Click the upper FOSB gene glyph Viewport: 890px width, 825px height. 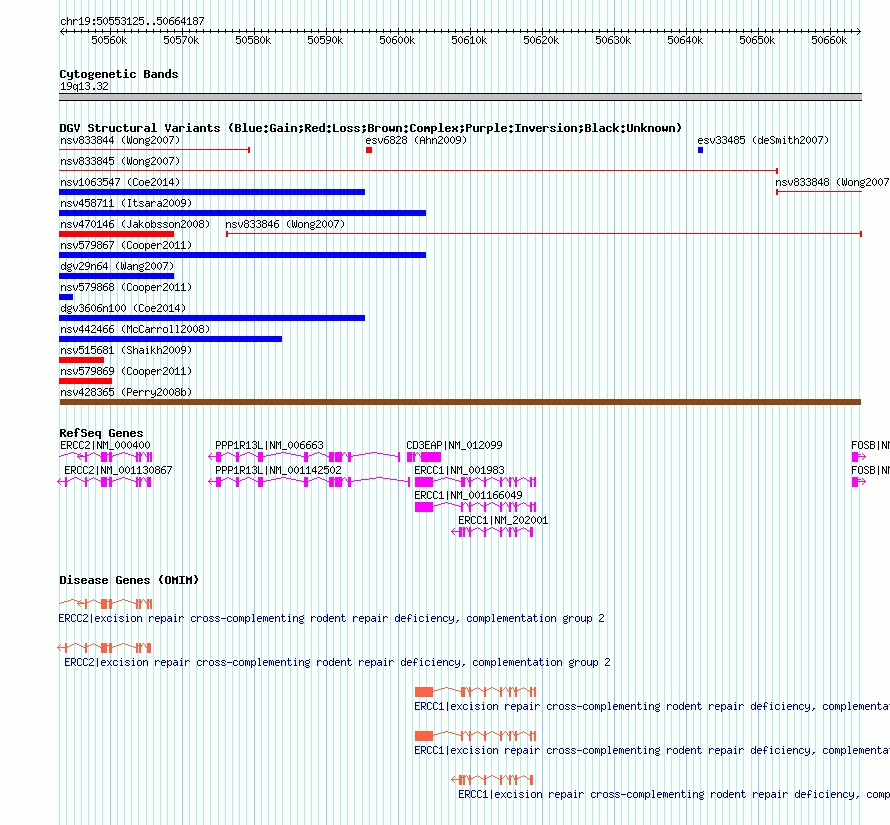(x=858, y=457)
